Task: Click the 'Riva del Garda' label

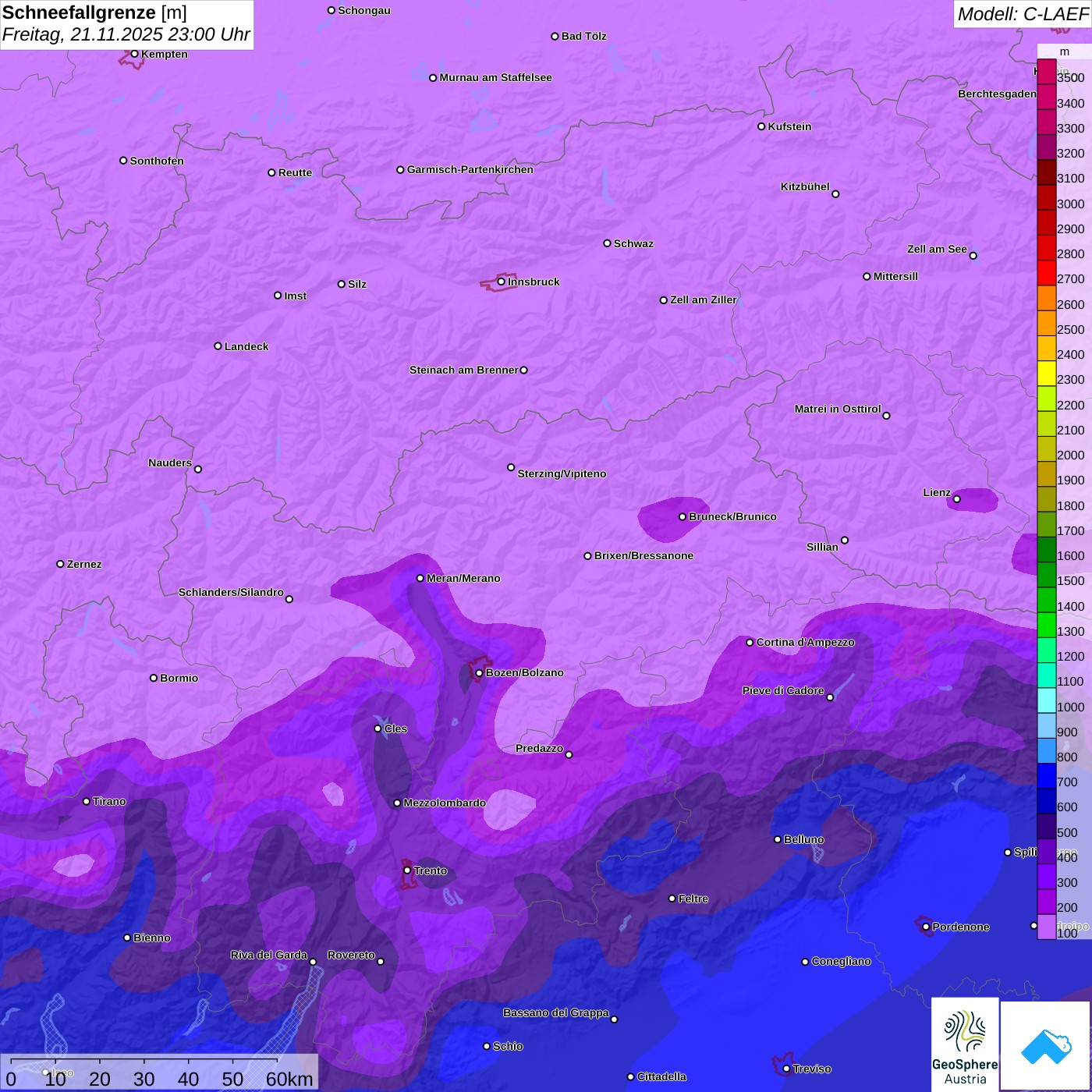Action: (x=268, y=955)
